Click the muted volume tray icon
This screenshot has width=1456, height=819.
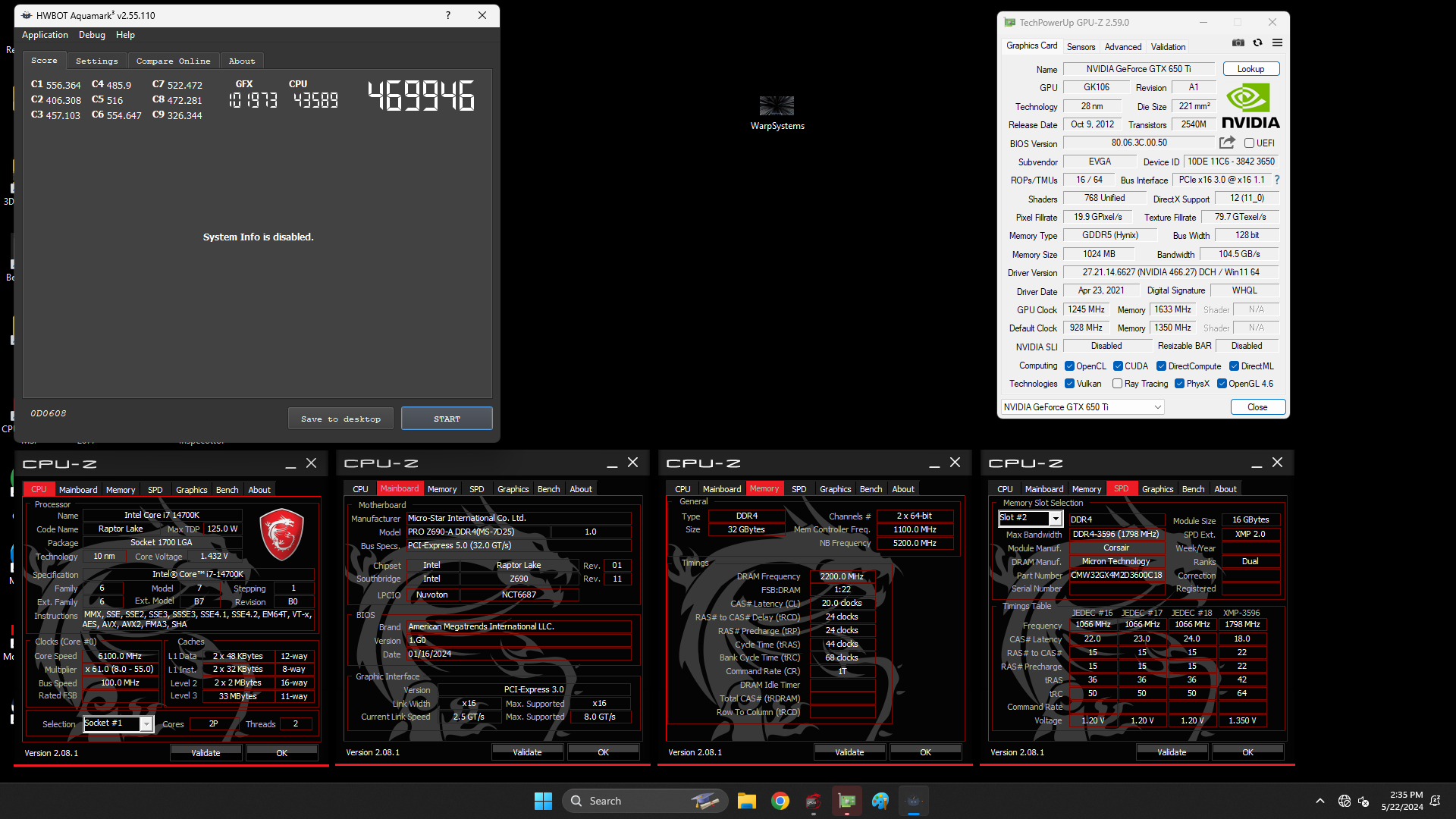coord(1363,801)
